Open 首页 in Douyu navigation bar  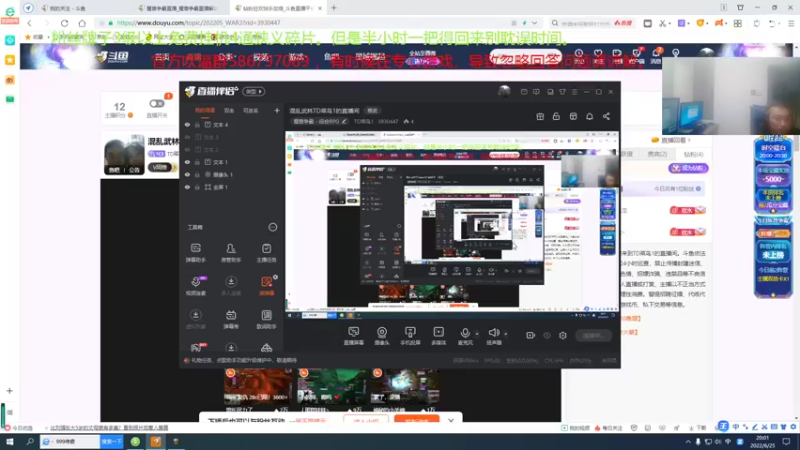coord(162,57)
